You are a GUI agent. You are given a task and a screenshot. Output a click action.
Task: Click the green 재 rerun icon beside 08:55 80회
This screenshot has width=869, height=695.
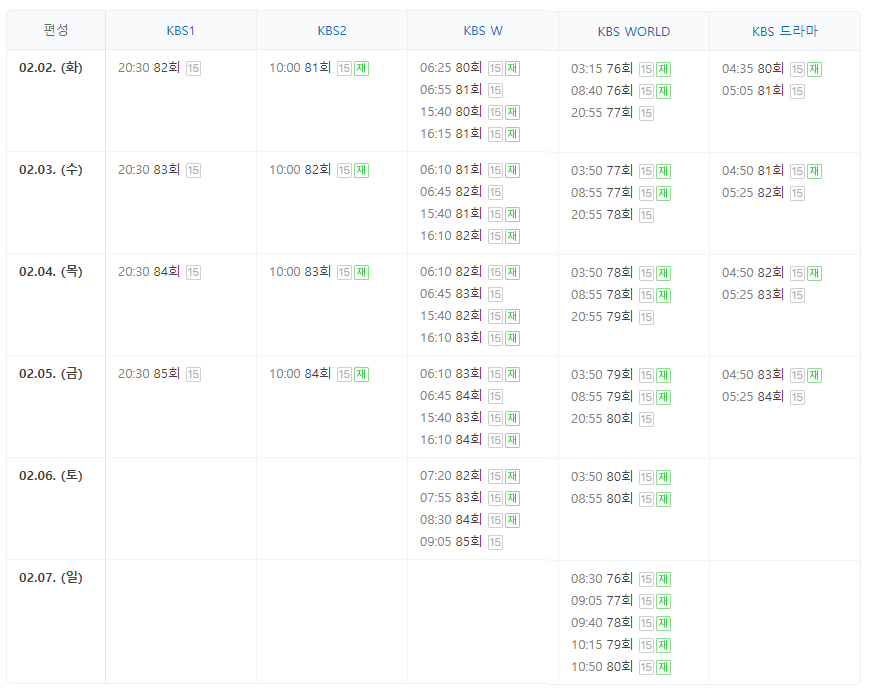point(663,499)
